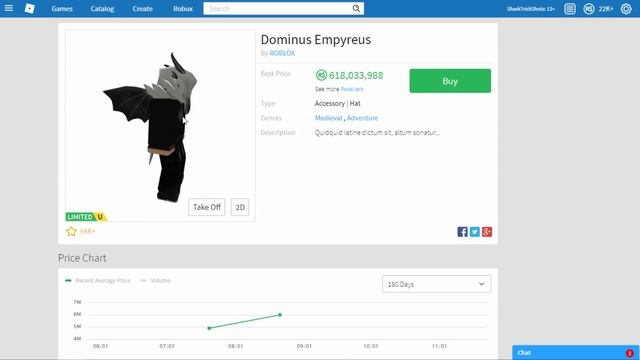
Task: Open the ROBLOX creator link
Action: 282,53
